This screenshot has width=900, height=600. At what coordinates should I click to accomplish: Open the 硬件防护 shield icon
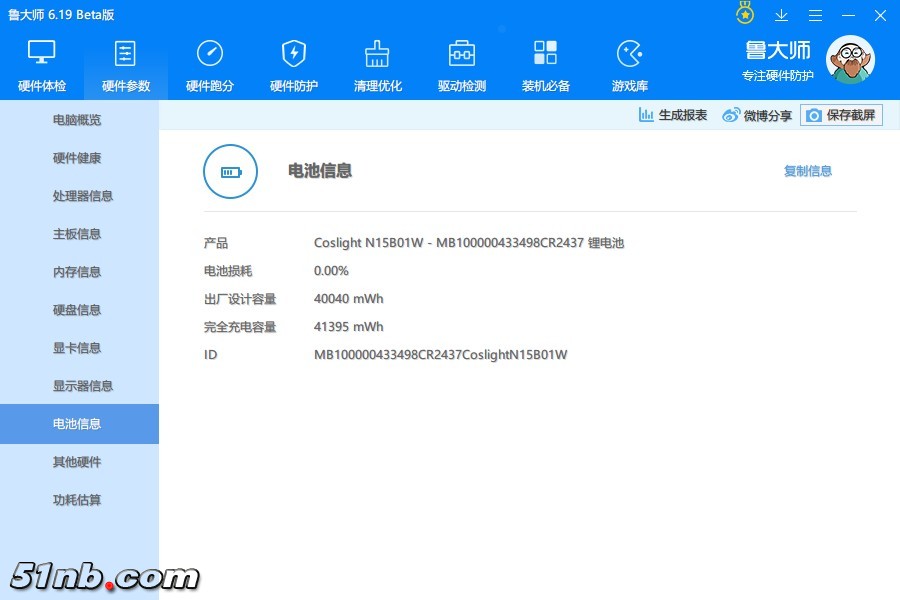294,54
